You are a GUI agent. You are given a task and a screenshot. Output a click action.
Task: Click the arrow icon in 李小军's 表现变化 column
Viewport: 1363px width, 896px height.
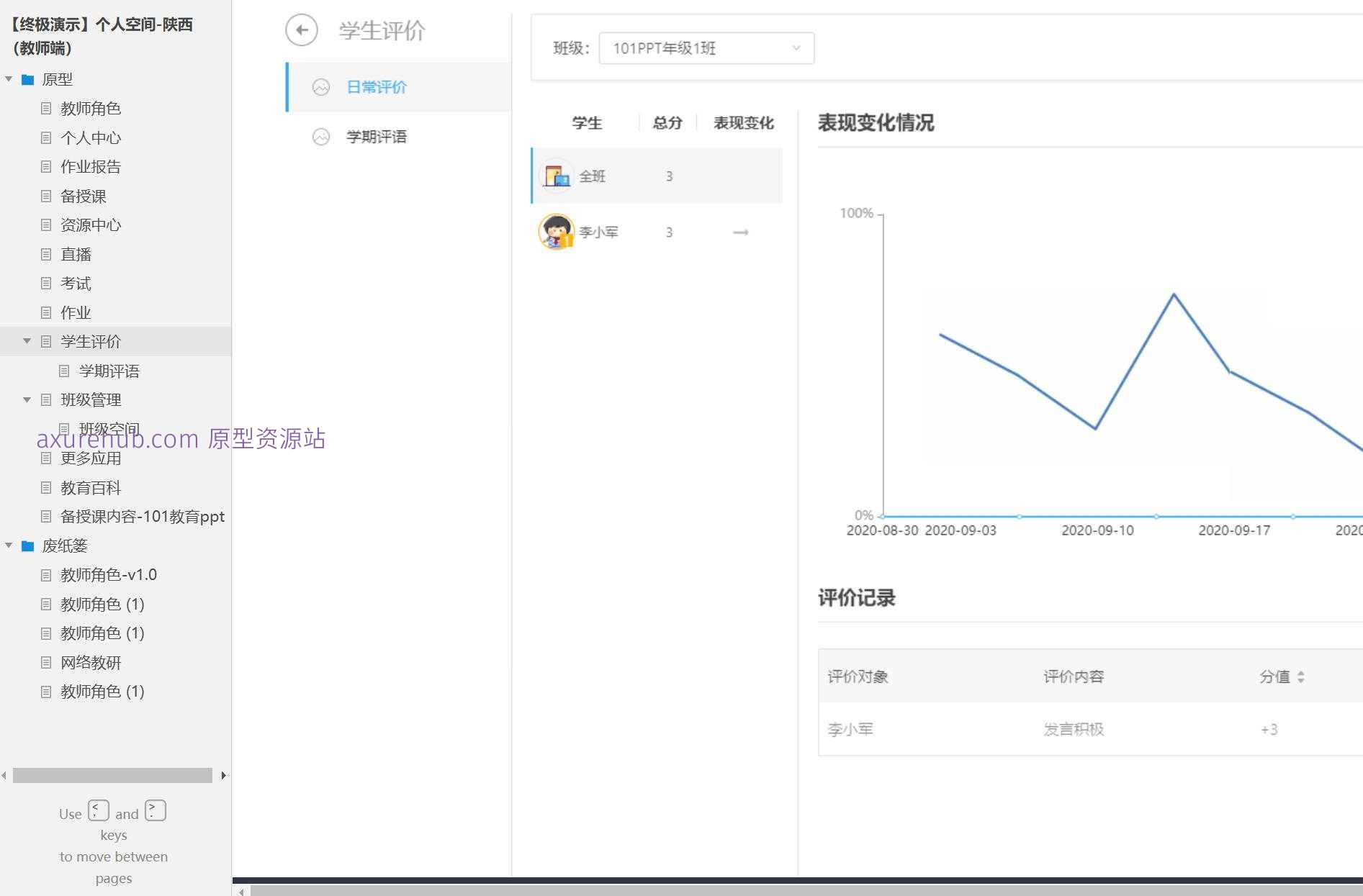tap(740, 232)
